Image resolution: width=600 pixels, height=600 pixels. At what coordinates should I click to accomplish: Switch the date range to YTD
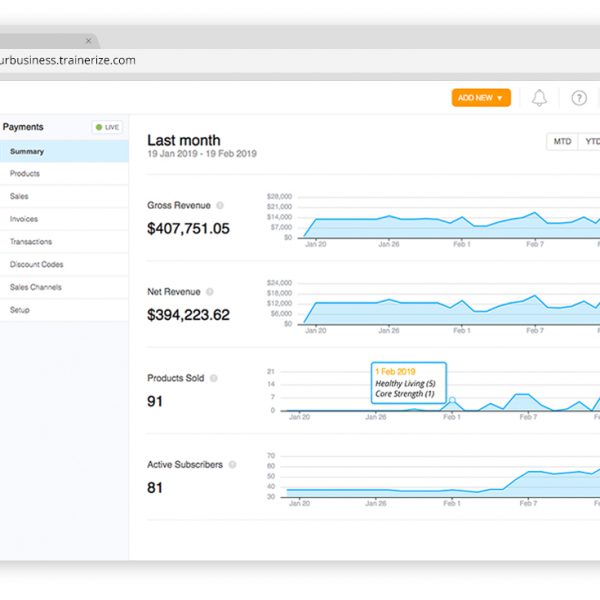pyautogui.click(x=591, y=142)
